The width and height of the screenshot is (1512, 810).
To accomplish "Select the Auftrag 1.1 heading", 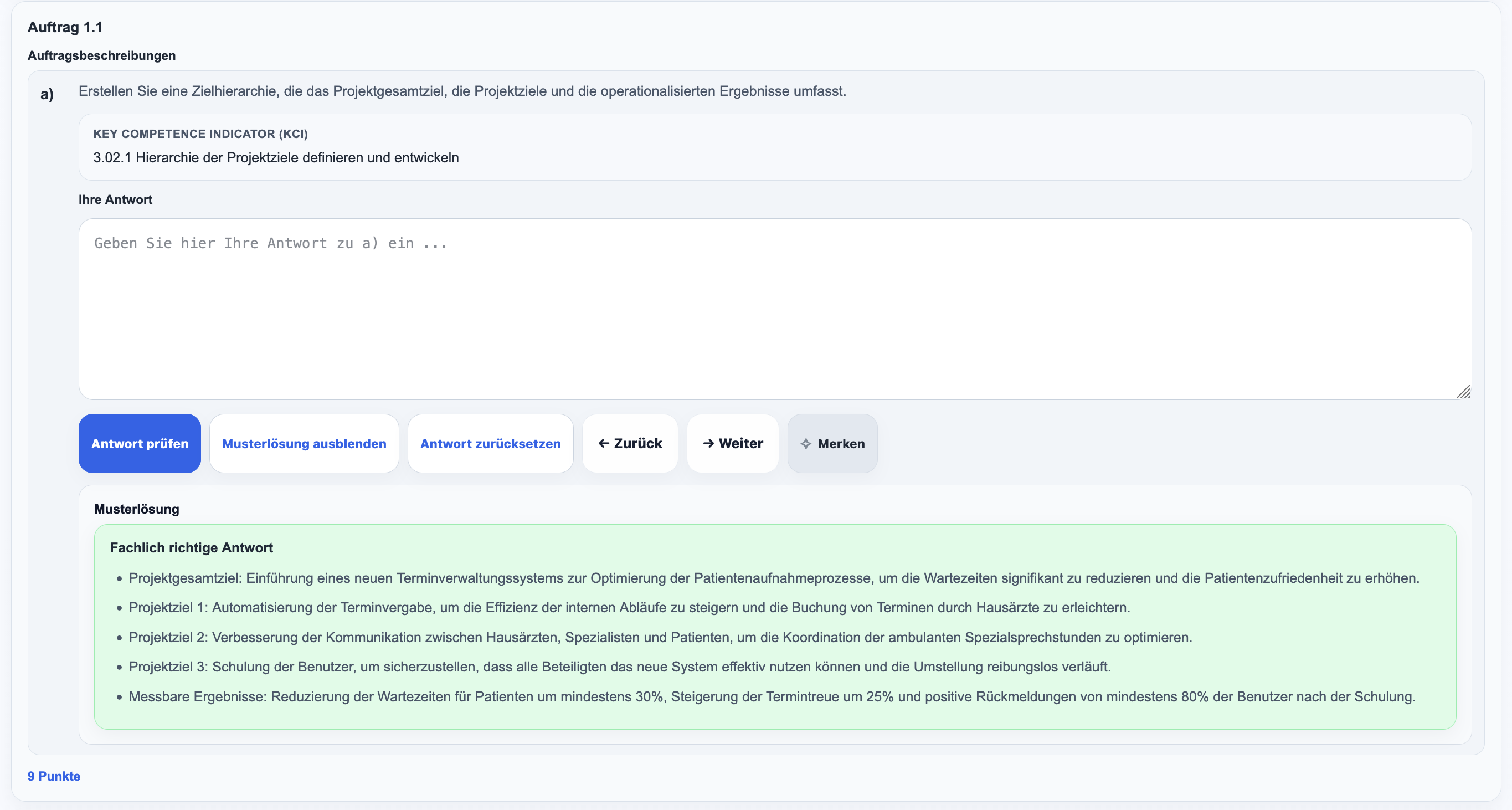I will pyautogui.click(x=65, y=27).
